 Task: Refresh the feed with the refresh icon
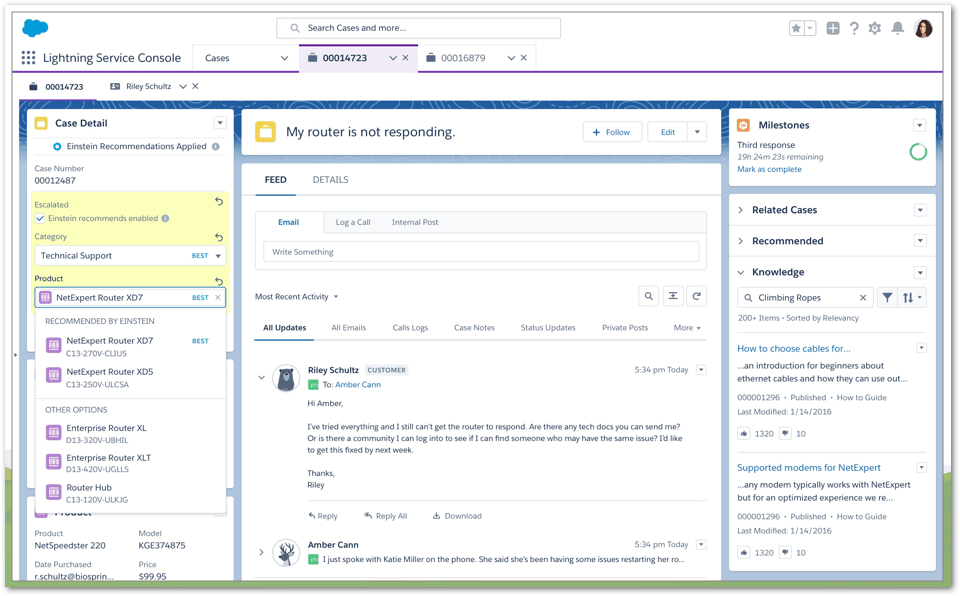697,296
